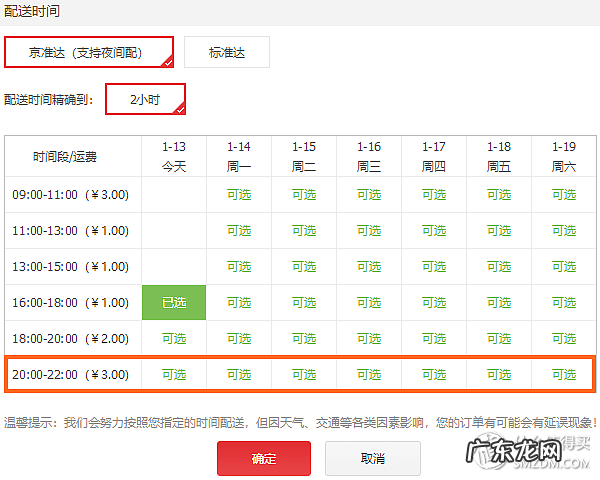This screenshot has width=600, height=480.
Task: Pick 11:00-13:00 delivery on 1-16 周三
Action: pos(369,230)
